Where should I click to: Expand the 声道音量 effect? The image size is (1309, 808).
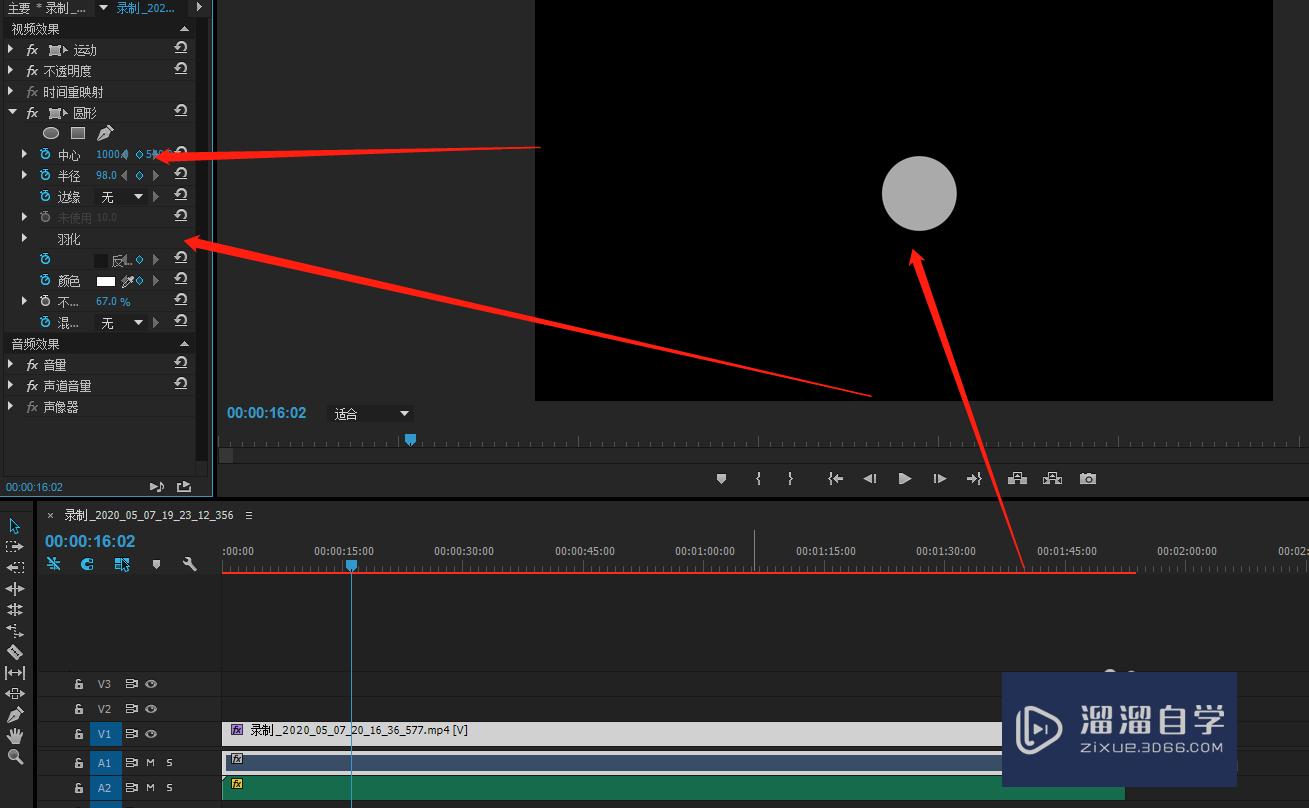(11, 385)
